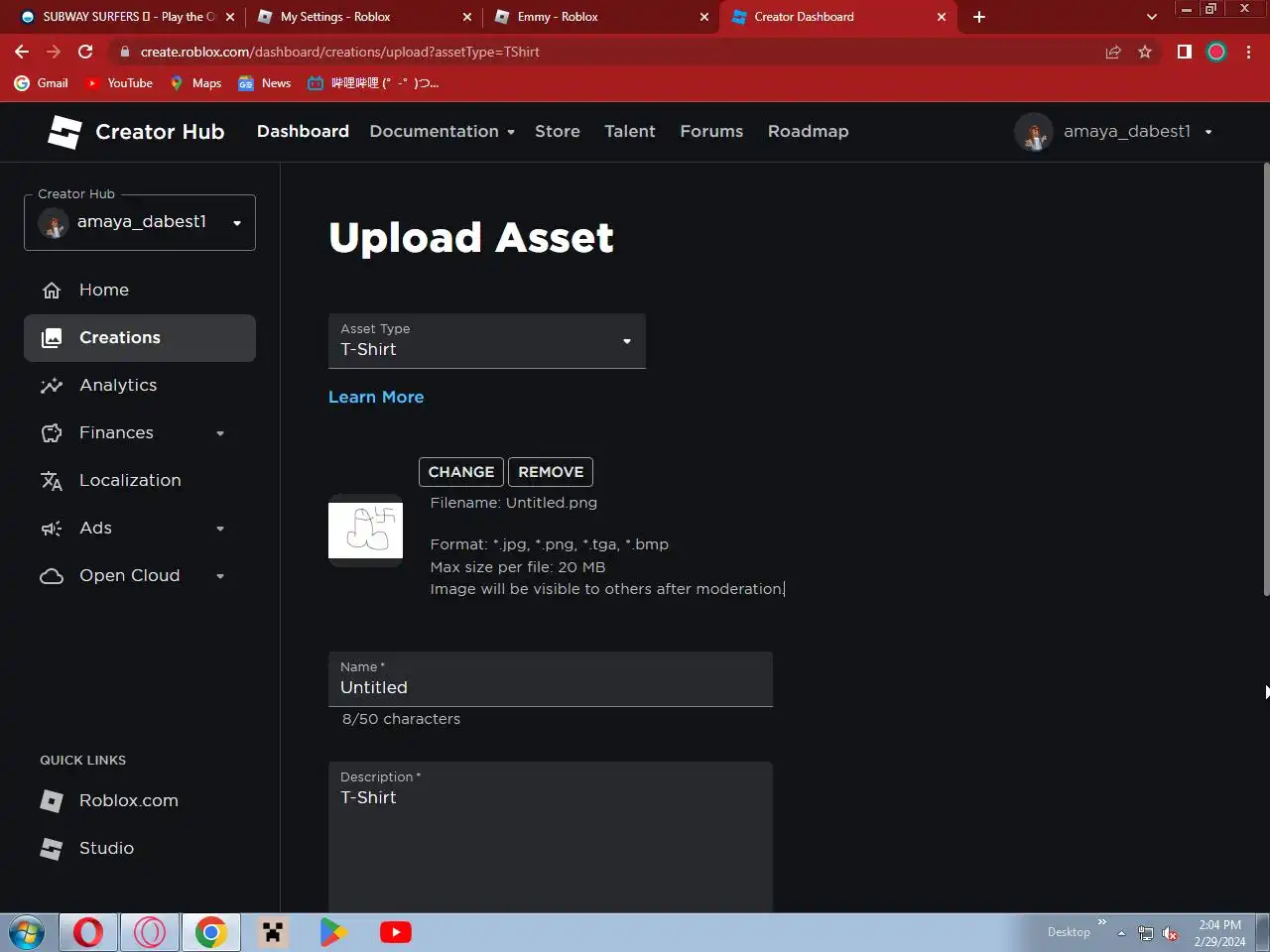The image size is (1270, 952).
Task: Click the Chrome taskbar icon
Action: (x=211, y=933)
